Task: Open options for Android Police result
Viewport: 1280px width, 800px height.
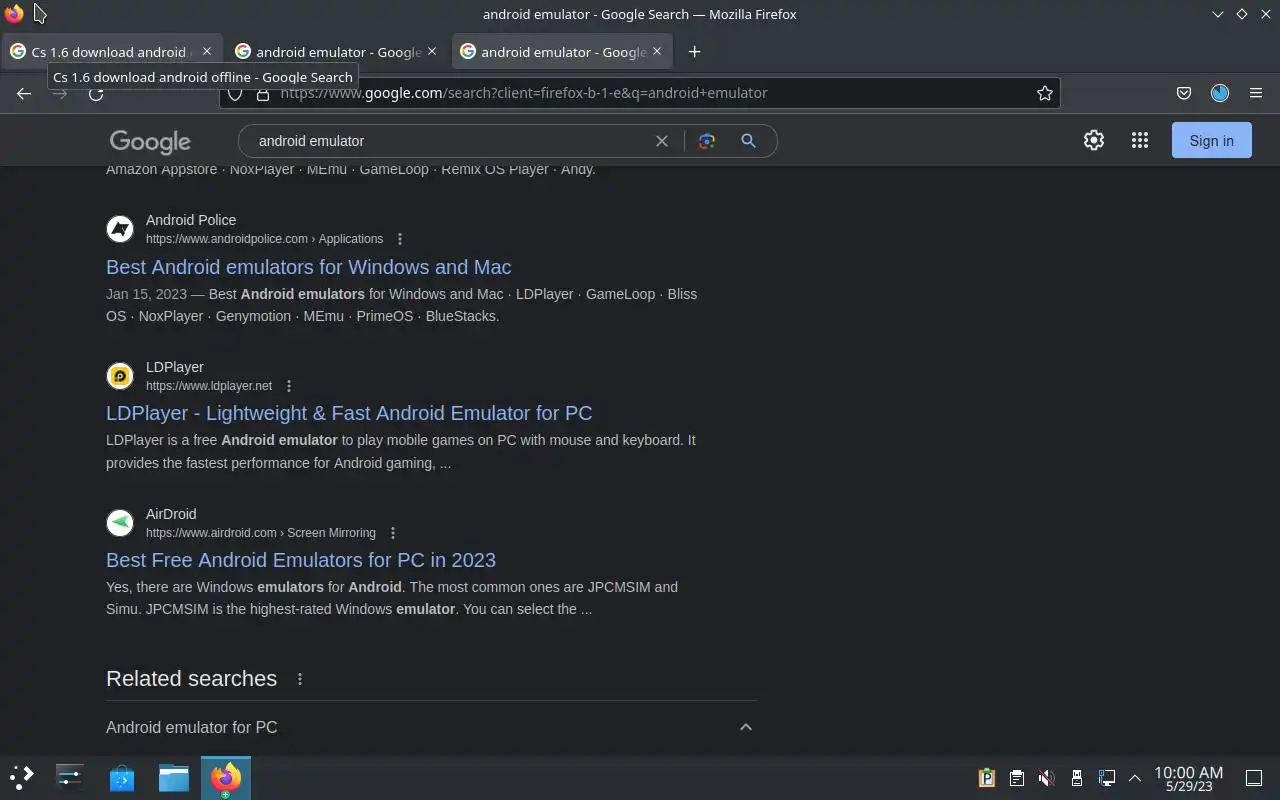Action: coord(400,239)
